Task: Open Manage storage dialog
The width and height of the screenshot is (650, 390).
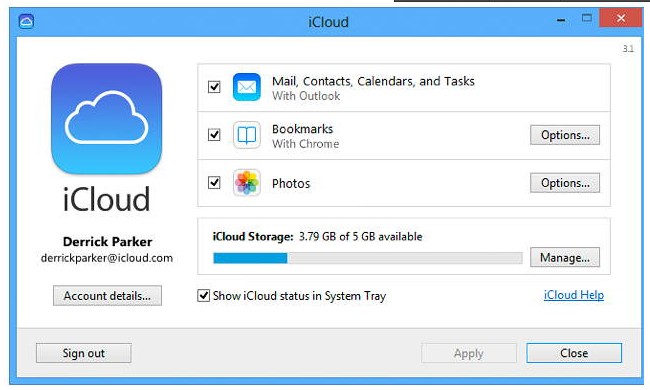Action: click(565, 257)
